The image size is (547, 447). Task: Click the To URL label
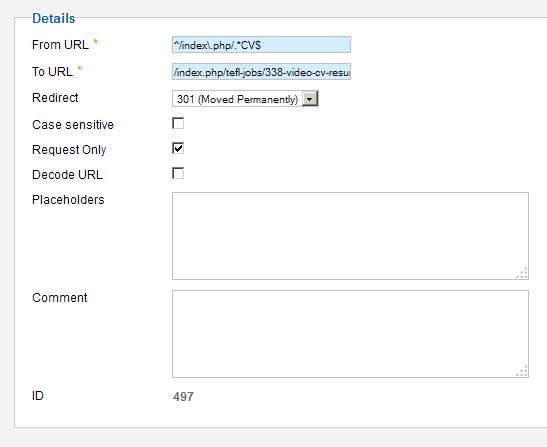(x=52, y=72)
